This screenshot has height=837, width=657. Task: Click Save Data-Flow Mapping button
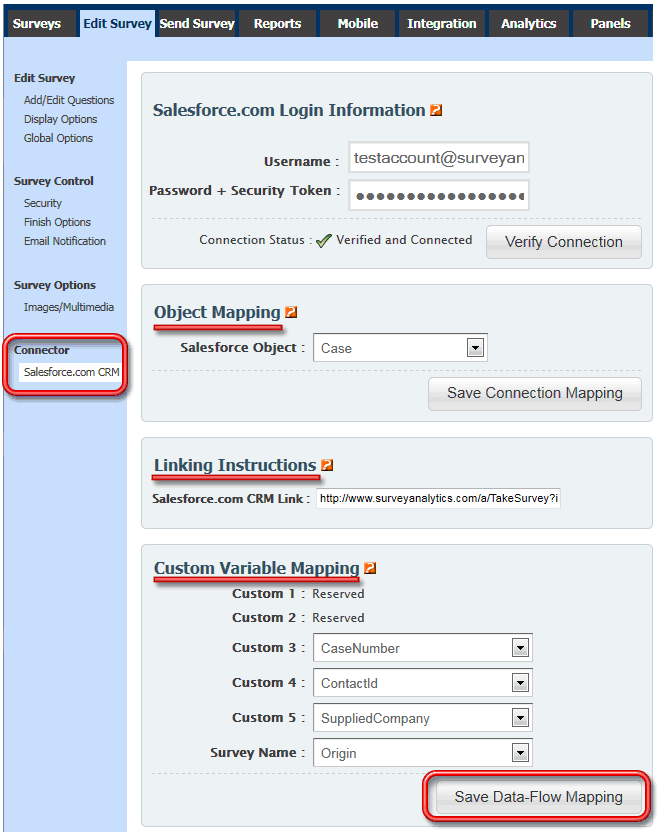click(x=538, y=797)
